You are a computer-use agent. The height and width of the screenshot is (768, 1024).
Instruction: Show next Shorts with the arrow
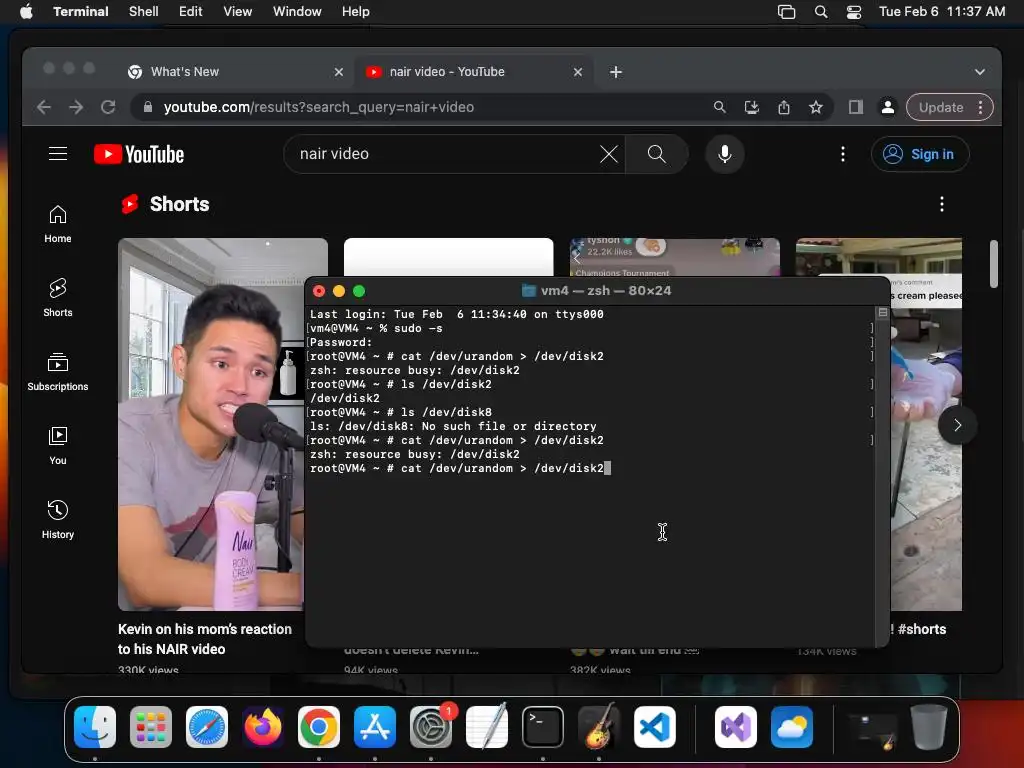pyautogui.click(x=957, y=426)
